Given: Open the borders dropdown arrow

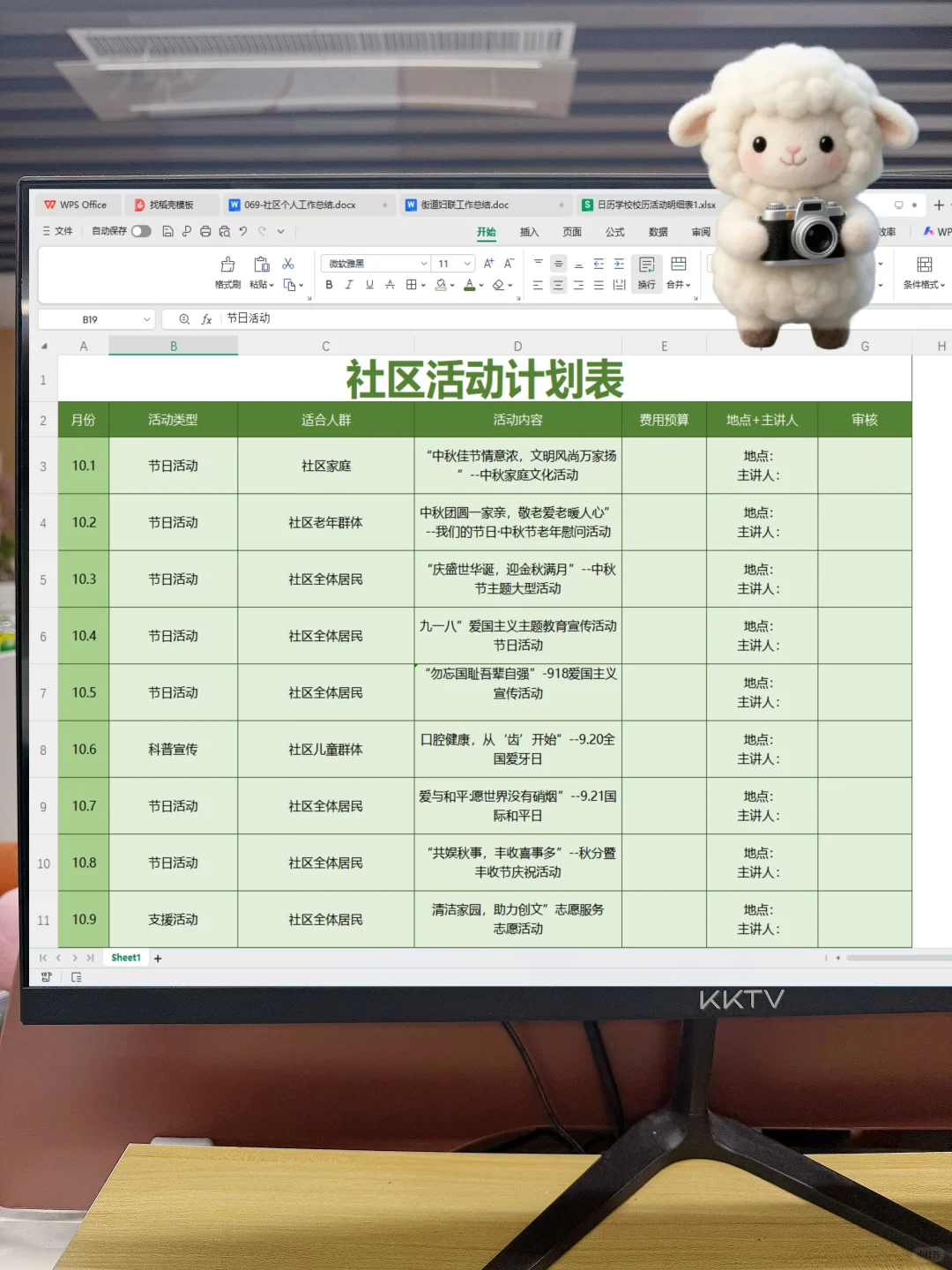Looking at the screenshot, I should pyautogui.click(x=423, y=286).
